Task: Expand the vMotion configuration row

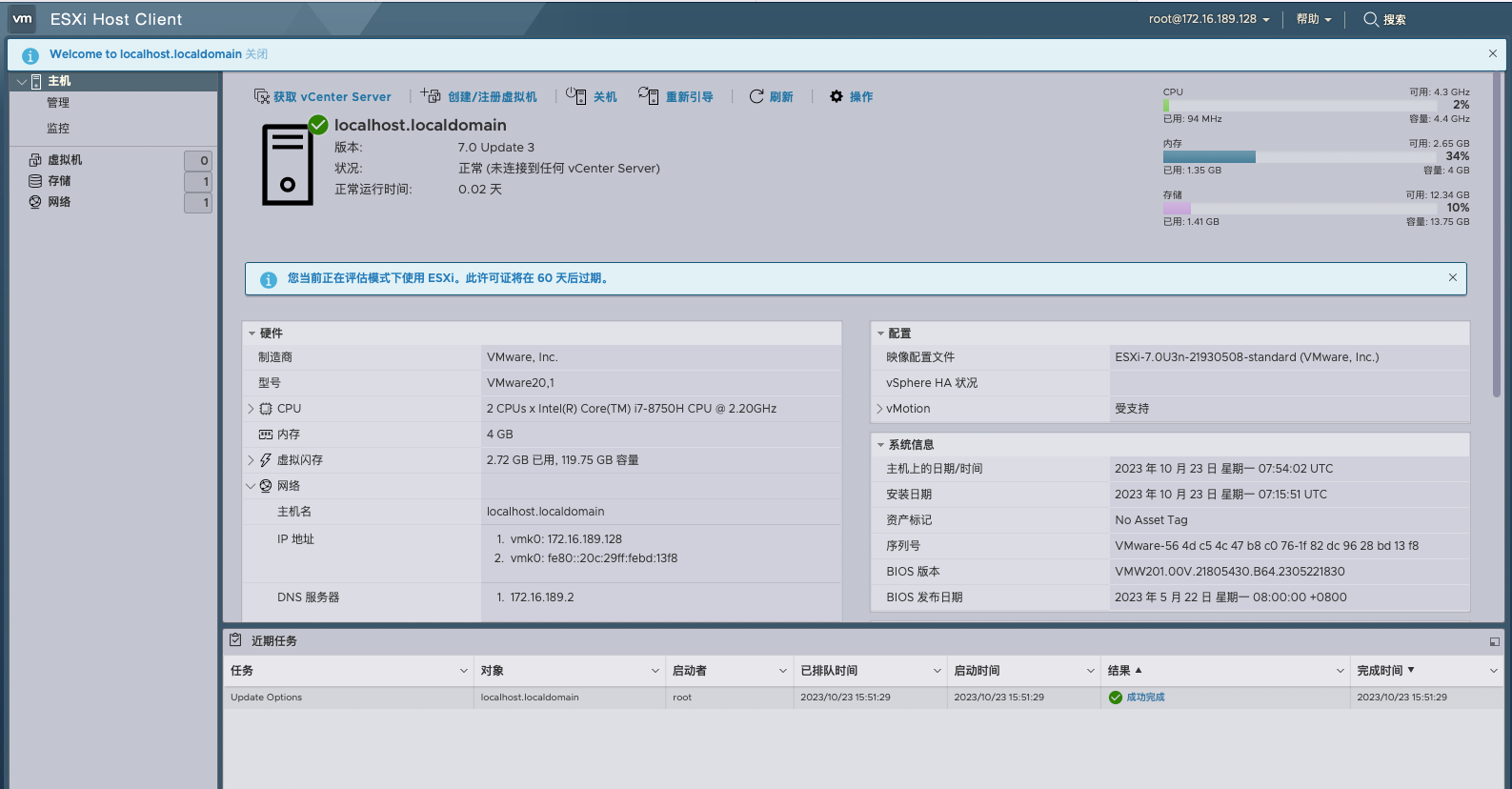Action: tap(879, 409)
